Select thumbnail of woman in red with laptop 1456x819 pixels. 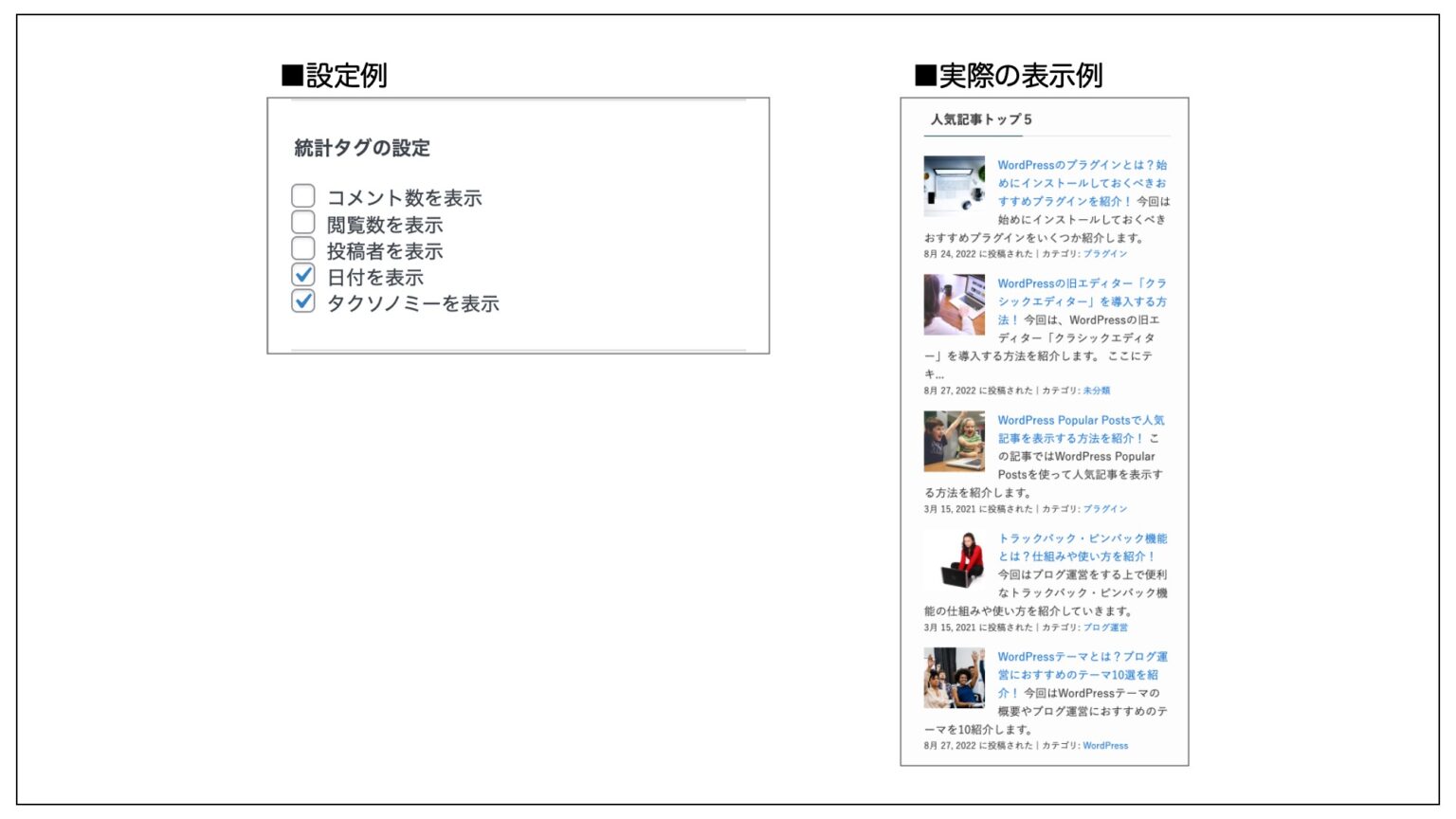click(954, 560)
